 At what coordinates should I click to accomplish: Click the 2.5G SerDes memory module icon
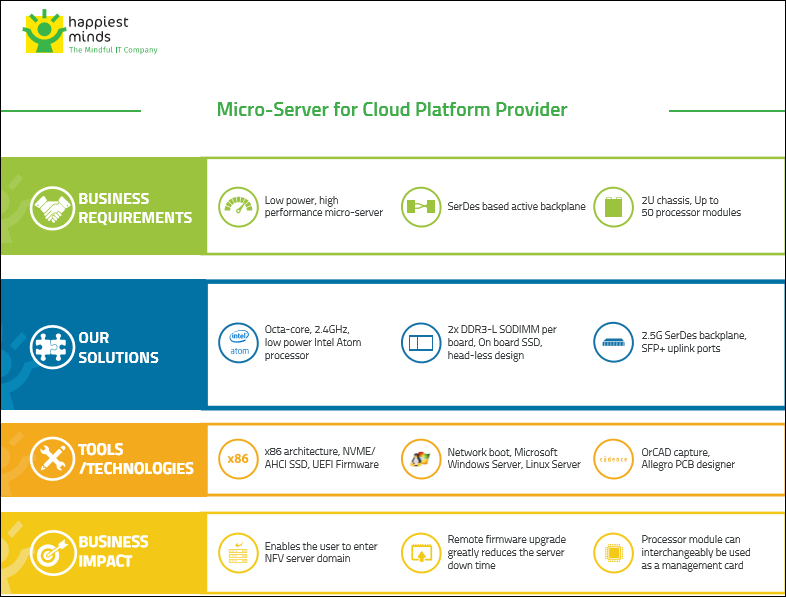(613, 342)
